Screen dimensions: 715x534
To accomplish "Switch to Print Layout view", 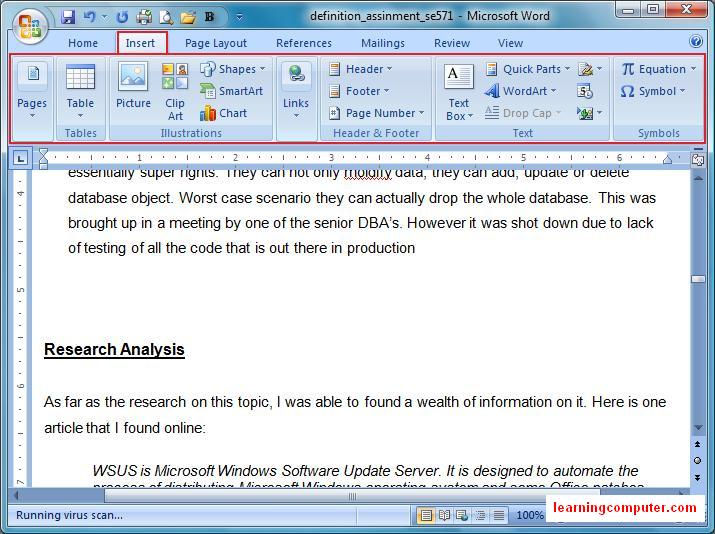I will tap(425, 515).
